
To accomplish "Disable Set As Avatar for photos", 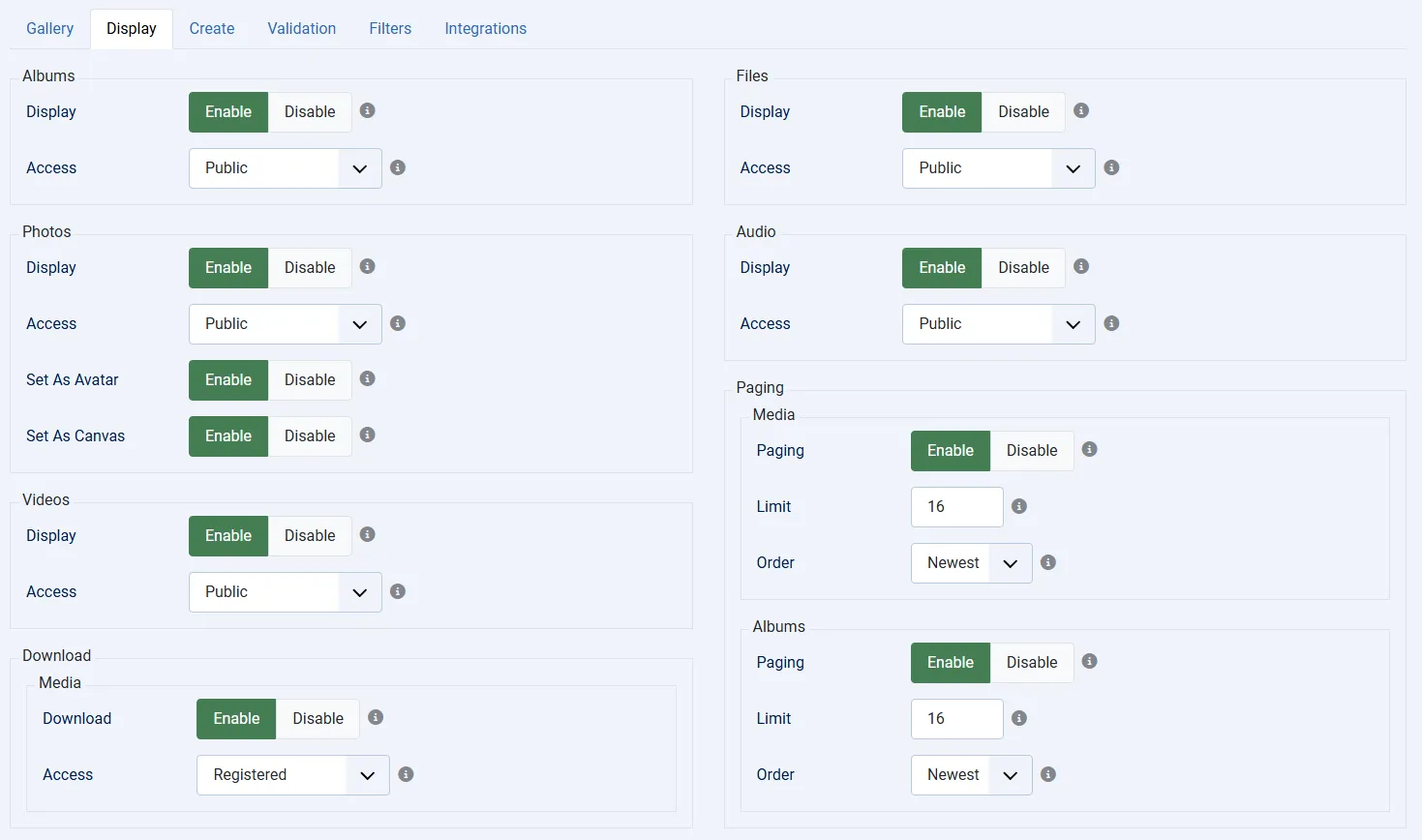I will (310, 380).
